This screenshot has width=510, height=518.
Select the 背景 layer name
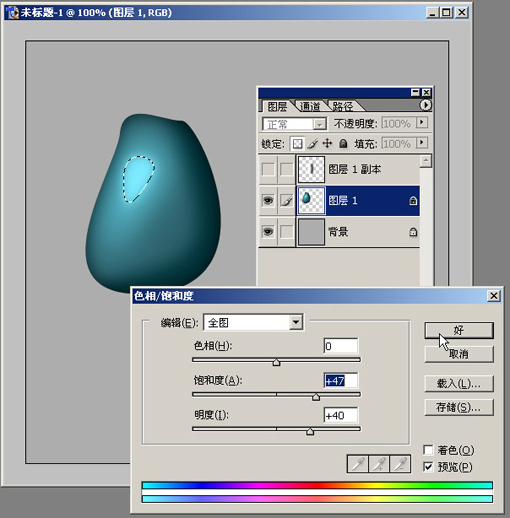tap(338, 232)
